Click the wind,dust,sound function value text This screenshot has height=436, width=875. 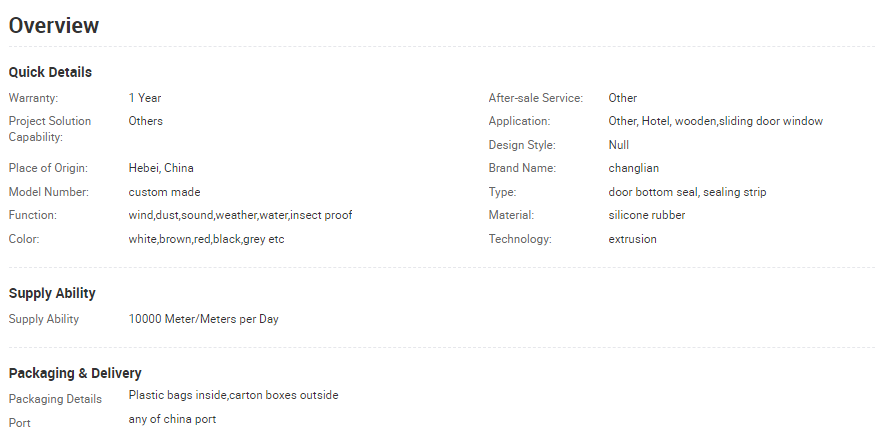[240, 215]
